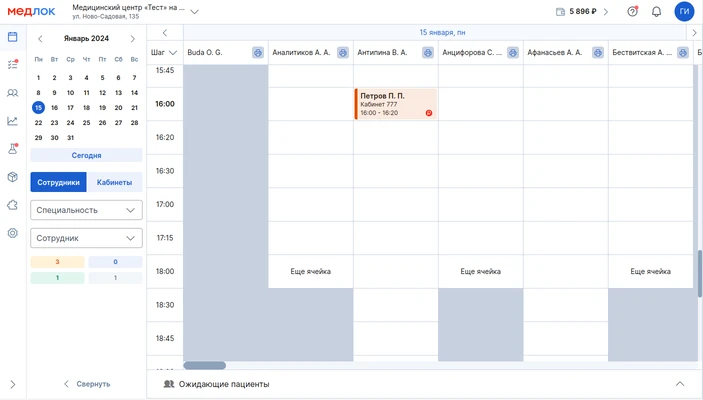This screenshot has width=703, height=400.
Task: Open the analytics chart sidebar icon
Action: (13, 121)
